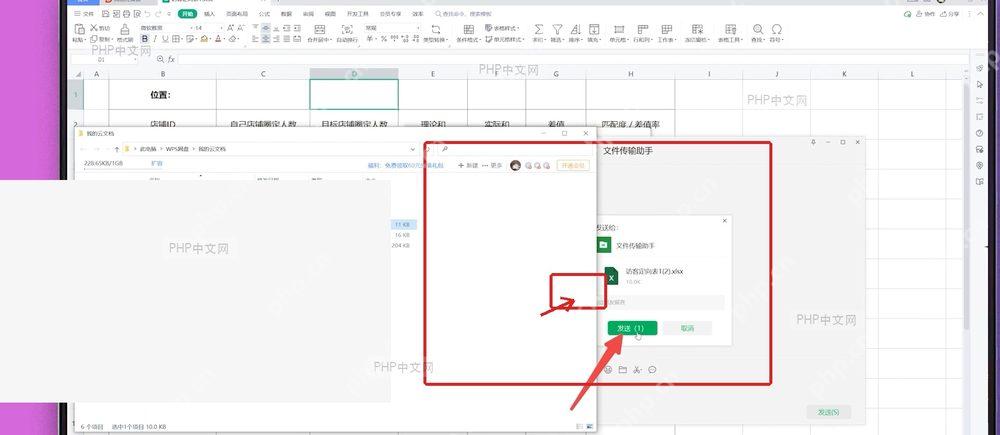
Task: Click the Cut scissors icon
Action: point(93,28)
